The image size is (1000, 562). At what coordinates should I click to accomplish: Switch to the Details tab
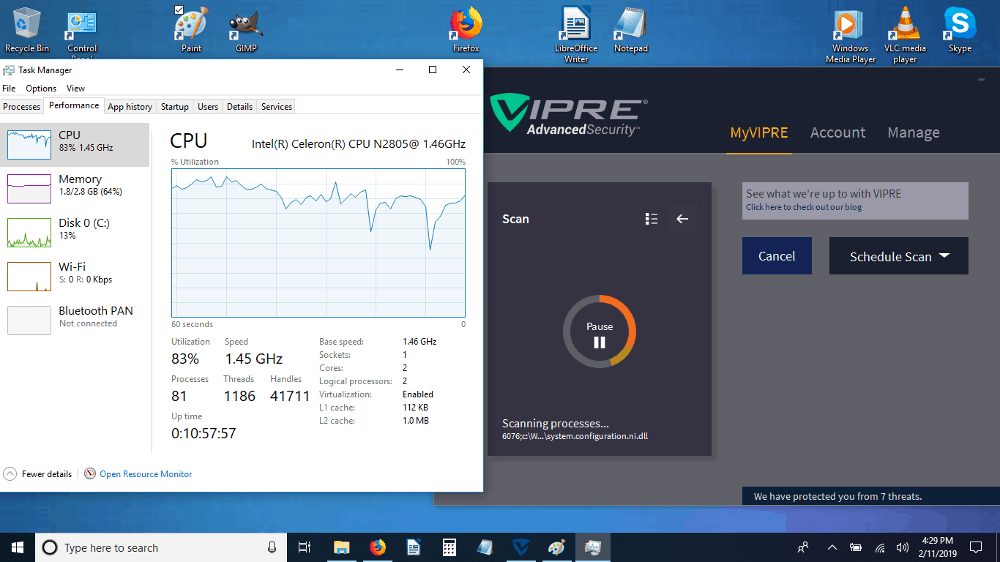(240, 107)
